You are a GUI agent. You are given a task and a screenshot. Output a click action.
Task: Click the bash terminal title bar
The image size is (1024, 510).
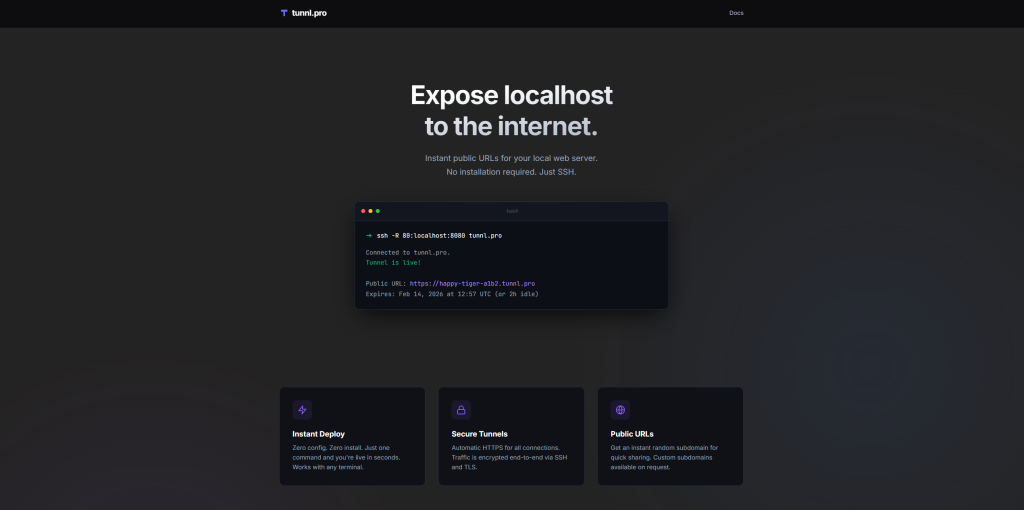512,211
